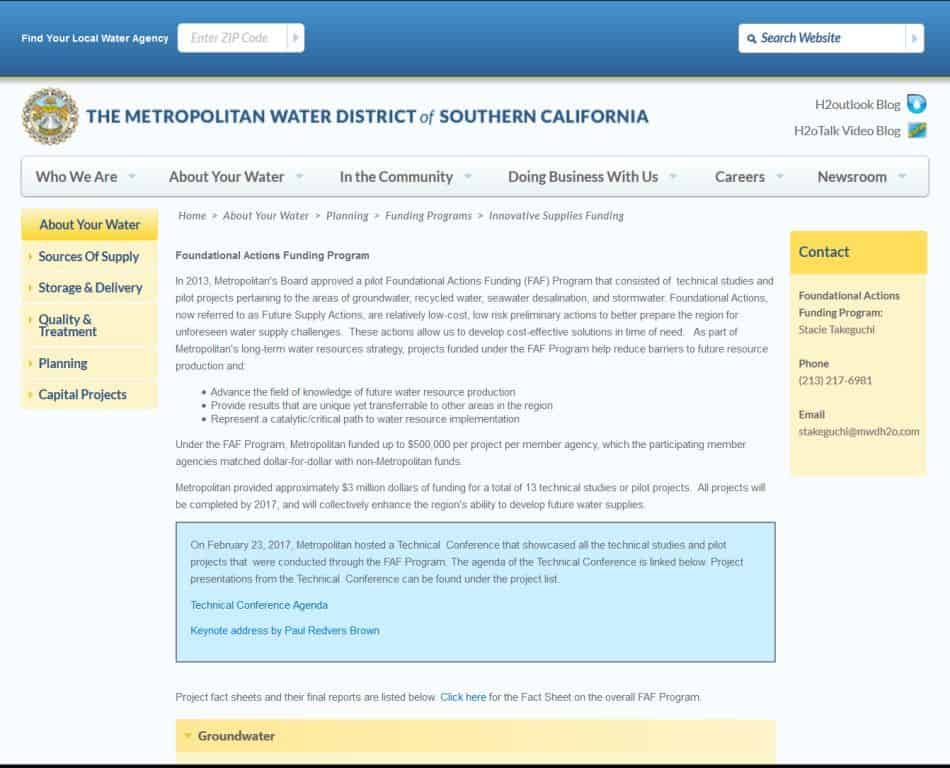This screenshot has width=950, height=768.
Task: Select Doing Business With Us menu
Action: tap(583, 177)
